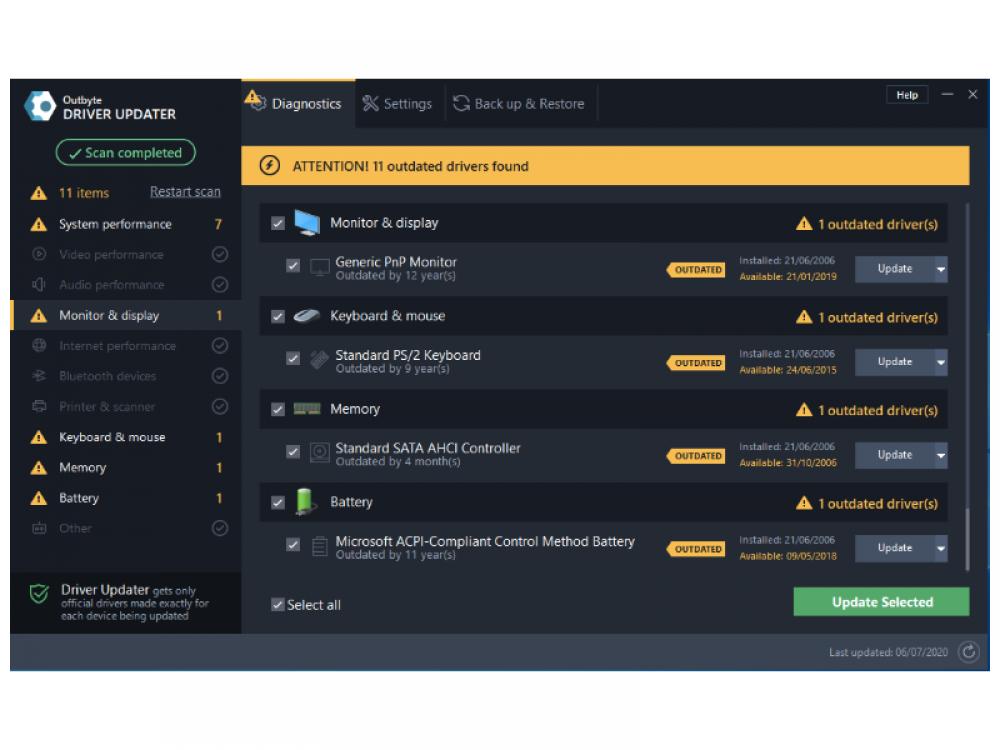Click the refresh icon beside Last updated
This screenshot has height=750, width=1000.
(968, 652)
